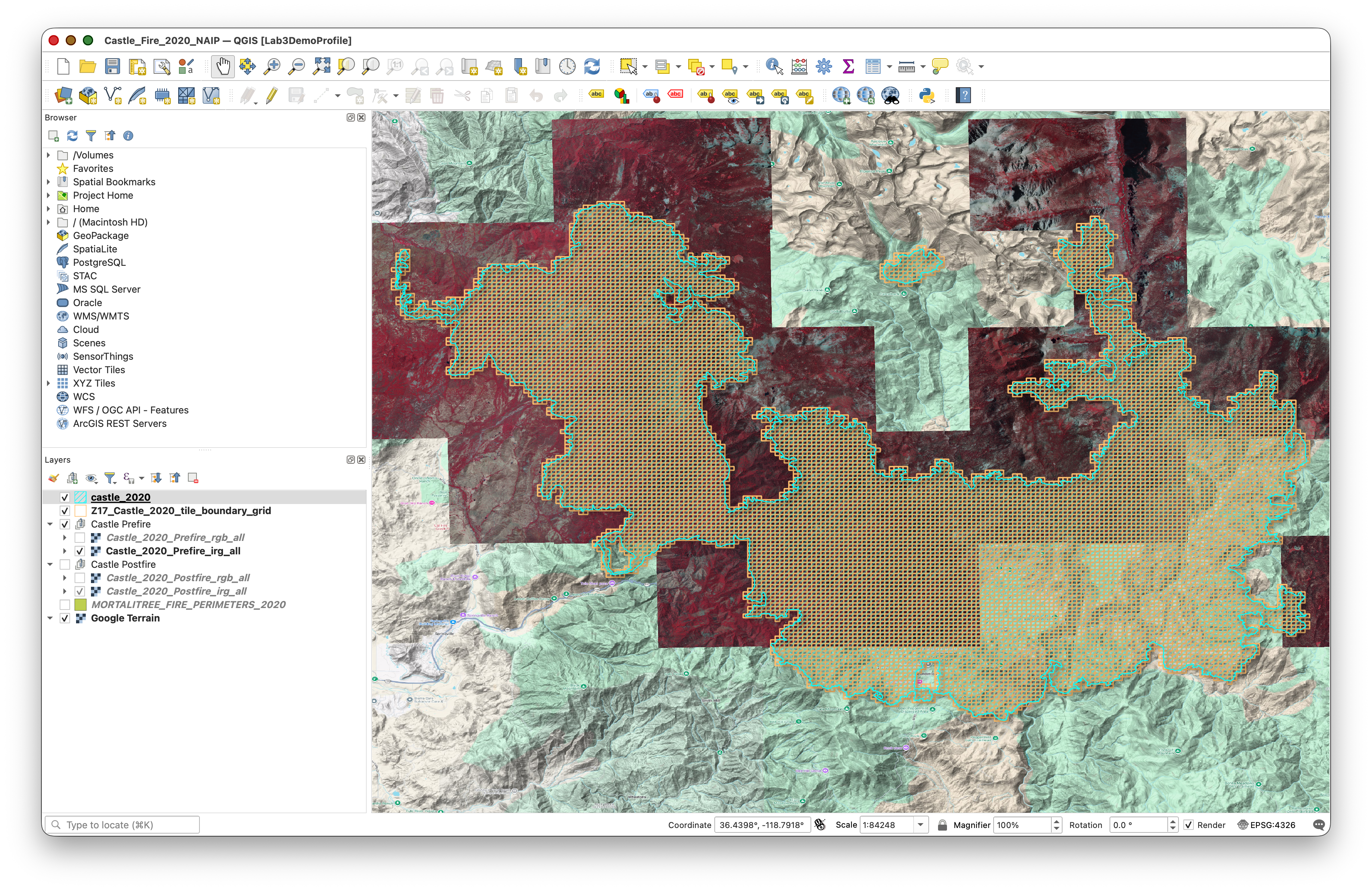Open the Identify Features tool
The image size is (1372, 891).
tap(774, 66)
